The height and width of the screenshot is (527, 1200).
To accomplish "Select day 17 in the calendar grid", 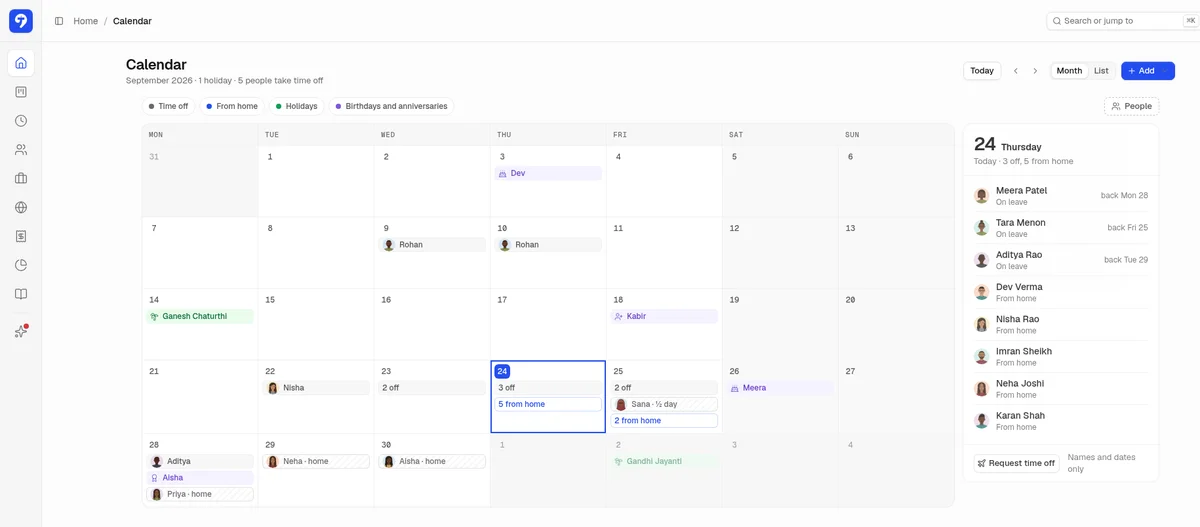I will tap(548, 325).
